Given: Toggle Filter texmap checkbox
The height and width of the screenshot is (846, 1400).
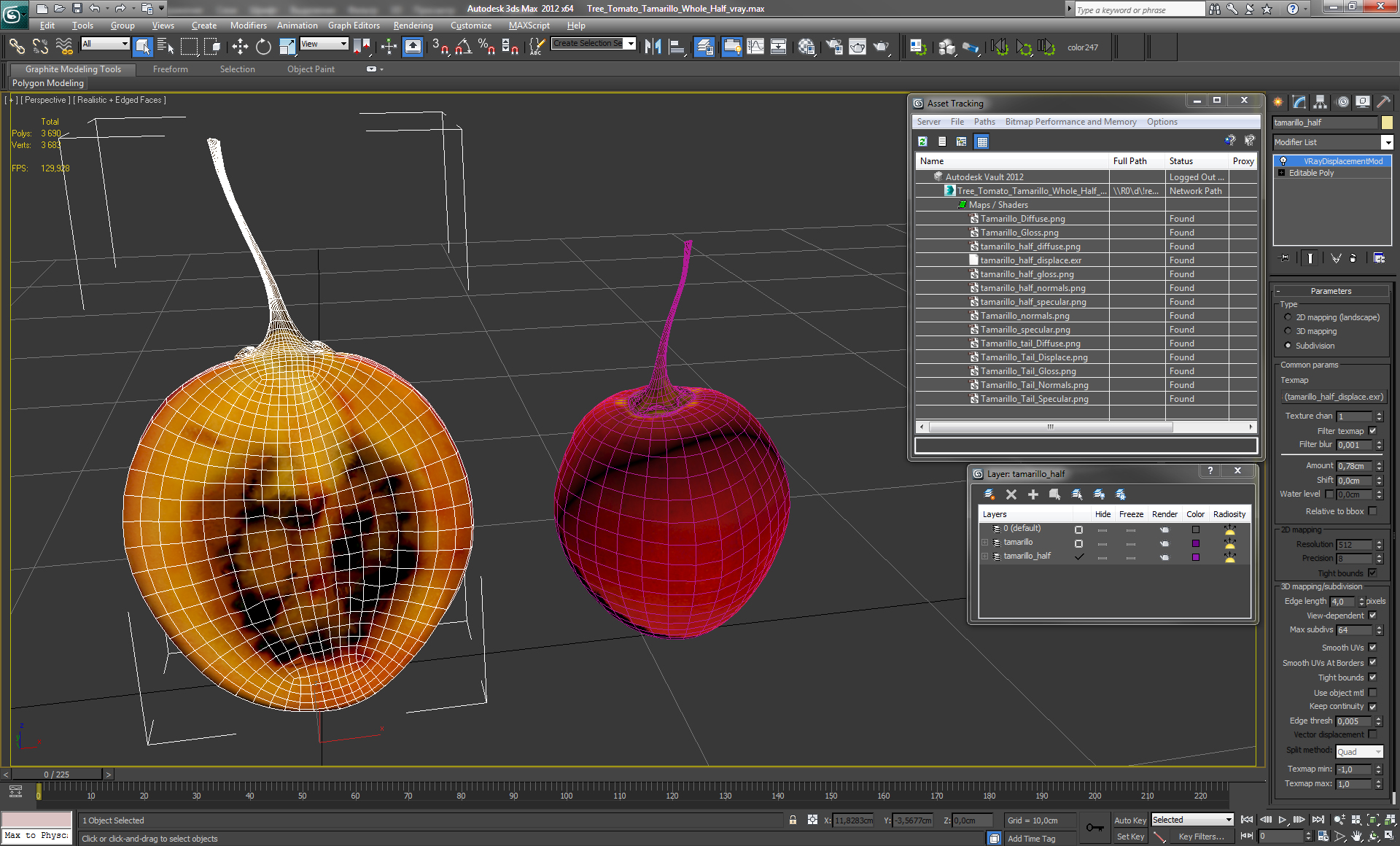Looking at the screenshot, I should click(1372, 431).
